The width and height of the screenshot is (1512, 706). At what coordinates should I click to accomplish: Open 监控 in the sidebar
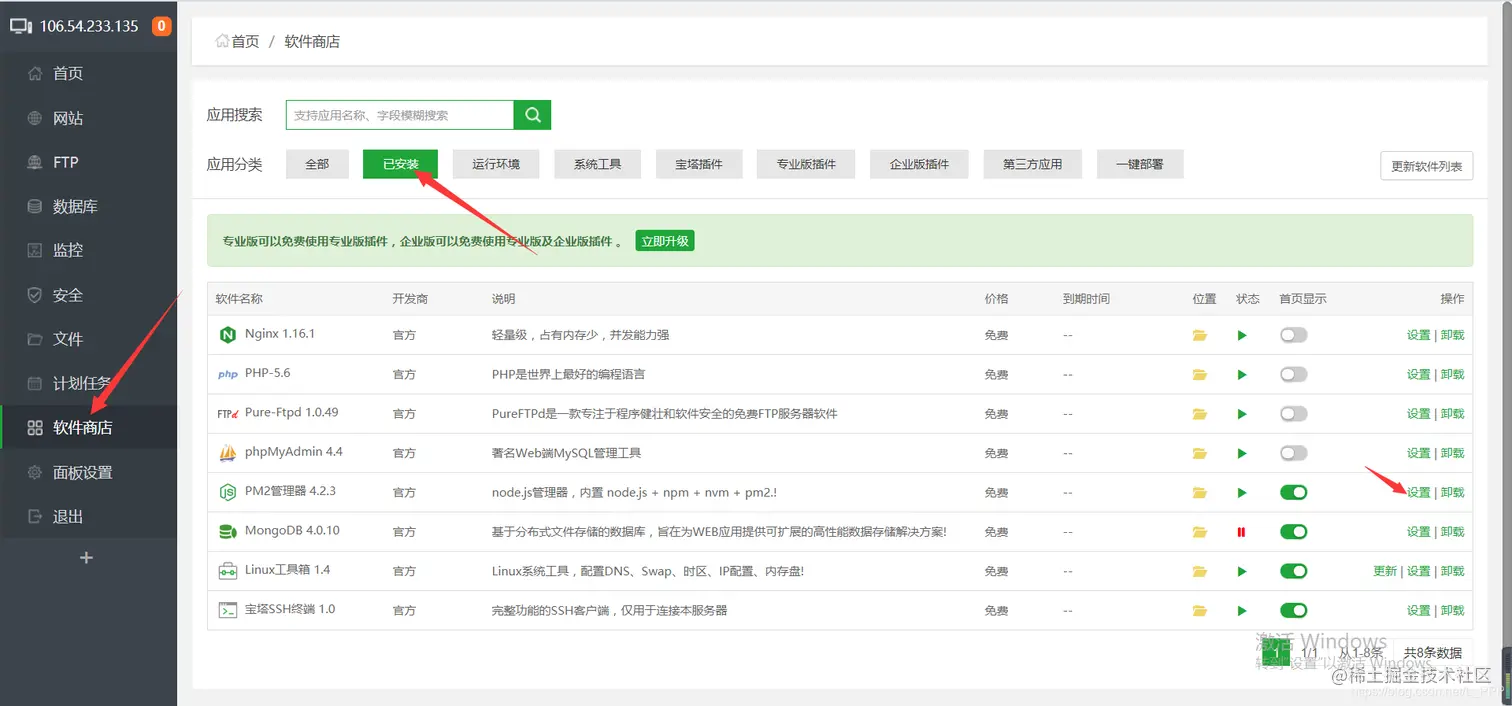(88, 251)
